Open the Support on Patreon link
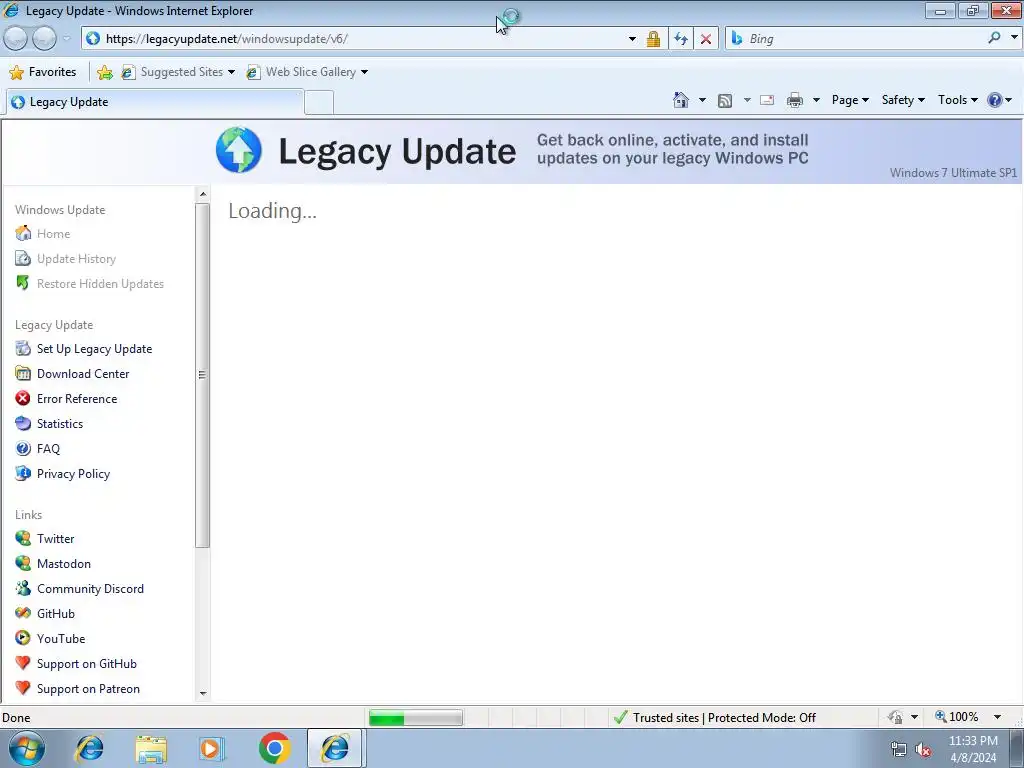Viewport: 1024px width, 768px height. point(88,688)
